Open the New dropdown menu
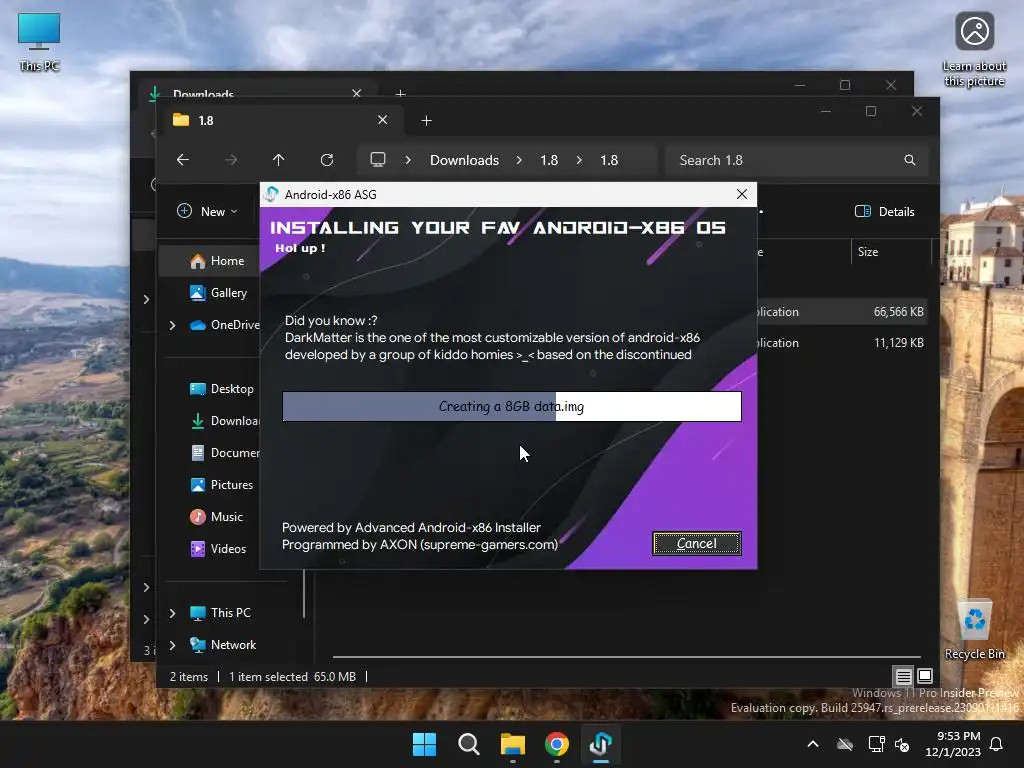This screenshot has width=1024, height=768. (208, 212)
